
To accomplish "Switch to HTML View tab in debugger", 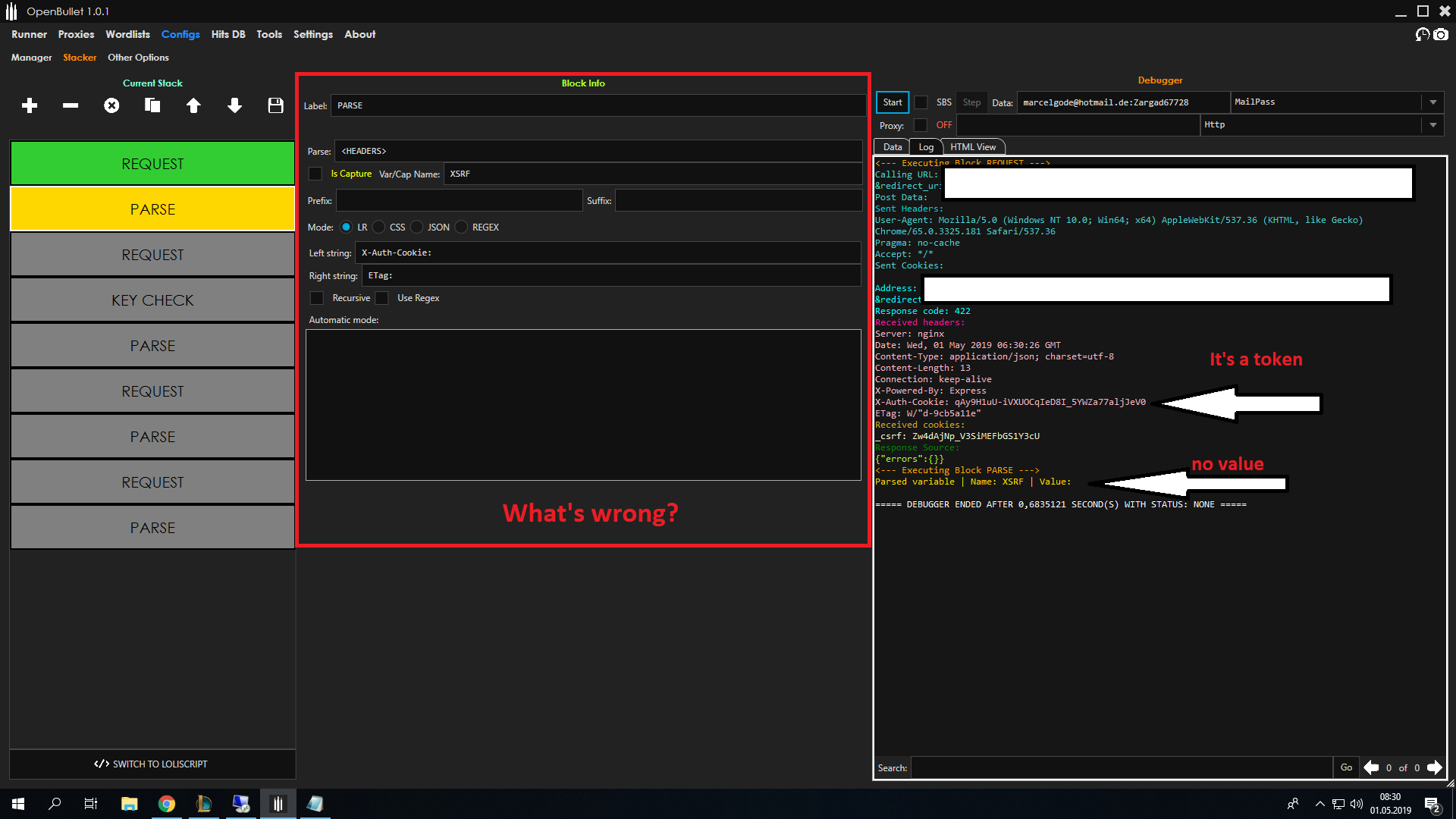I will click(x=972, y=147).
